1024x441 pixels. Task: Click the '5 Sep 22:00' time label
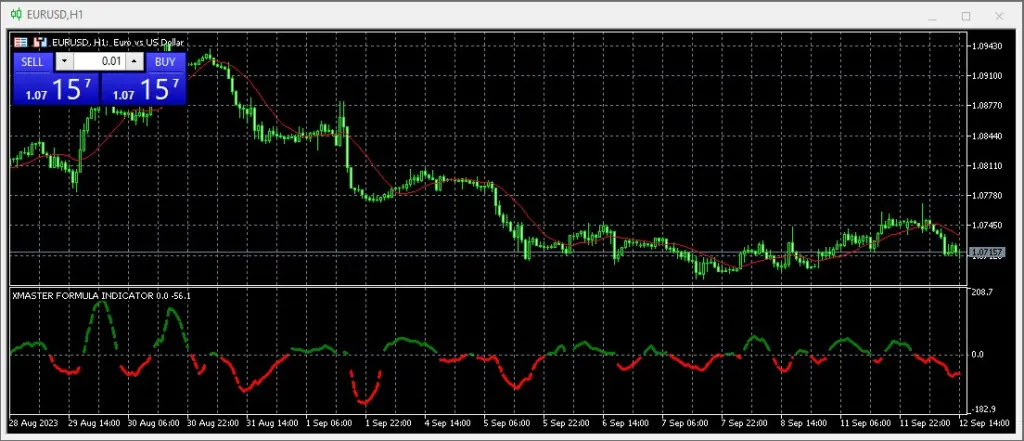(x=567, y=423)
